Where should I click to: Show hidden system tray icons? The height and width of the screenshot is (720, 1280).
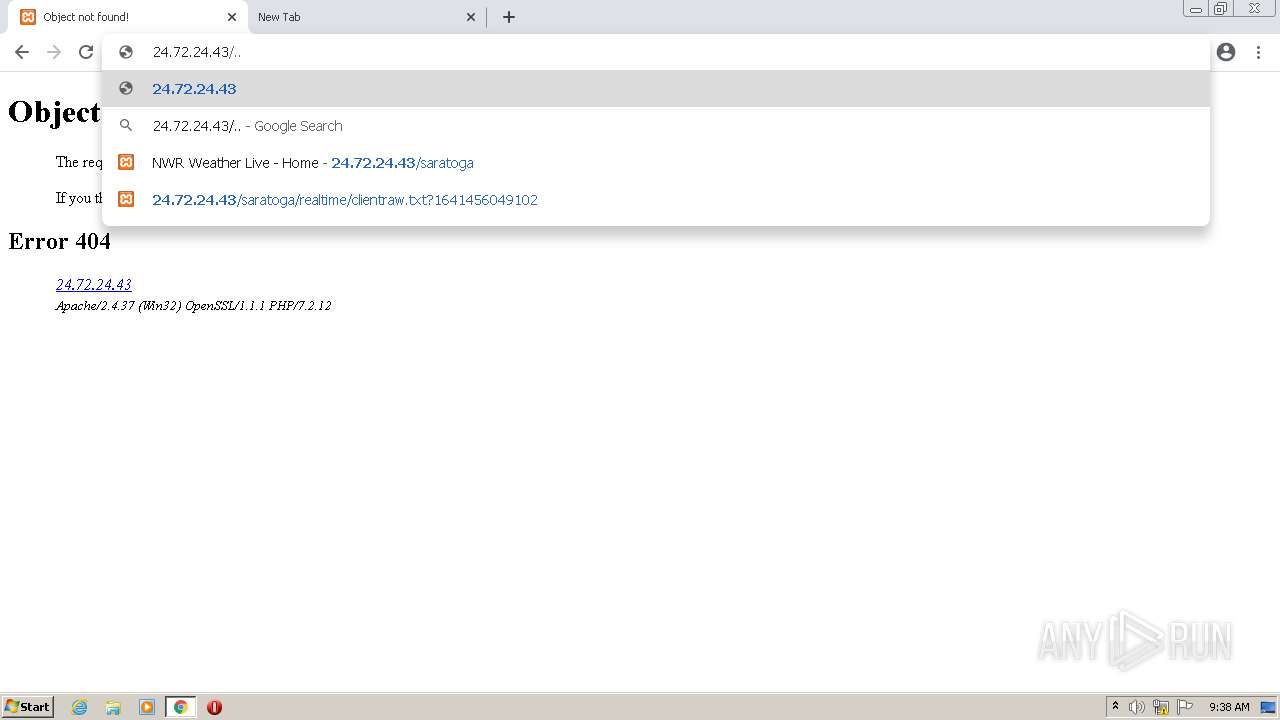tap(1115, 707)
